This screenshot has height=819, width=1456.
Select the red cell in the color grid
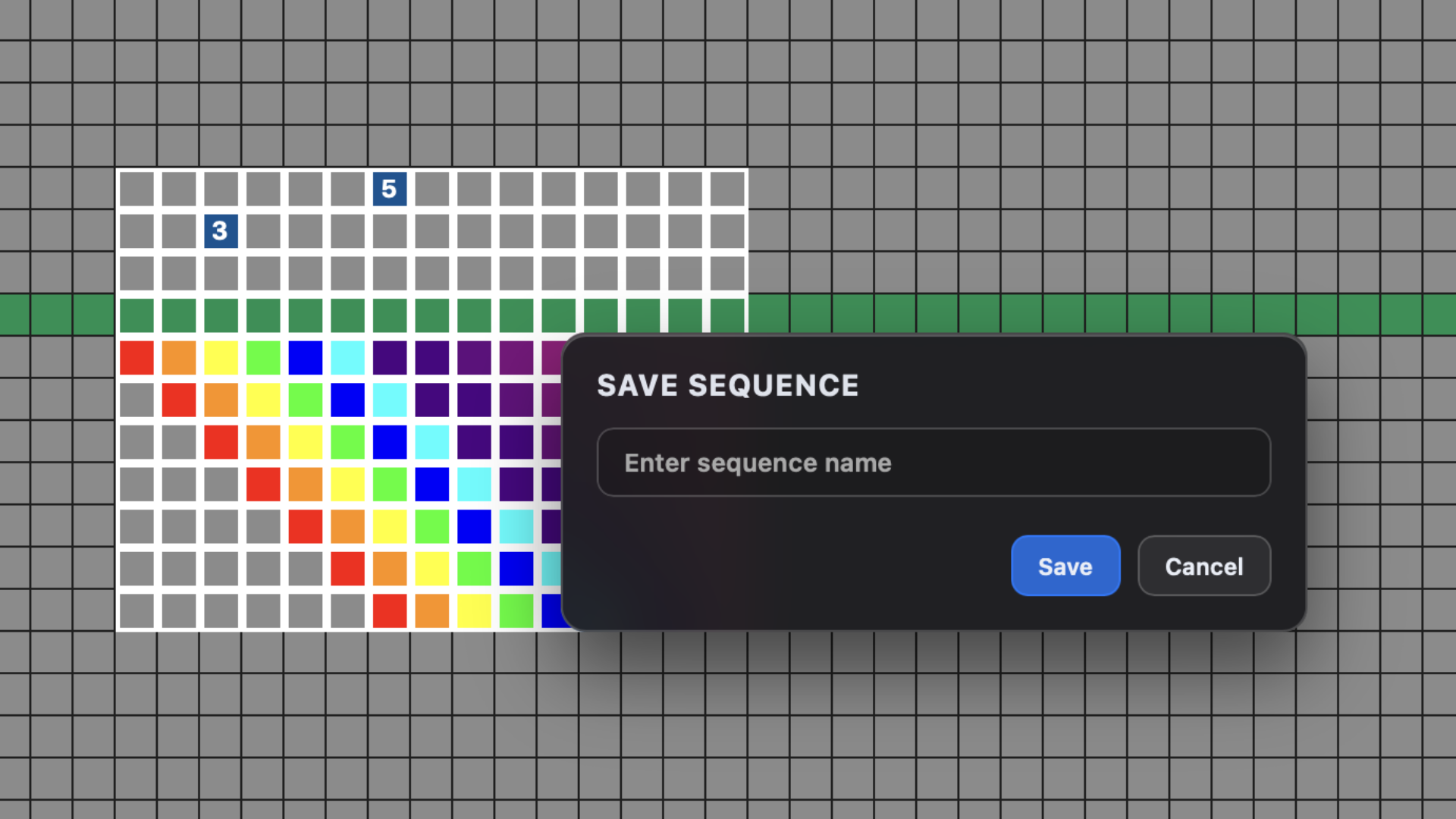(x=136, y=357)
